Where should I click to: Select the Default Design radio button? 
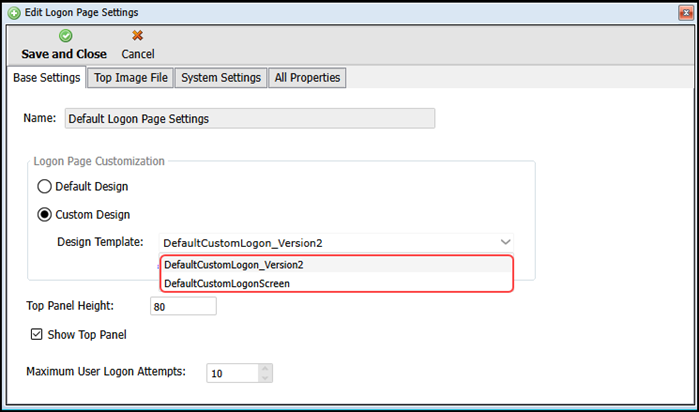point(44,186)
